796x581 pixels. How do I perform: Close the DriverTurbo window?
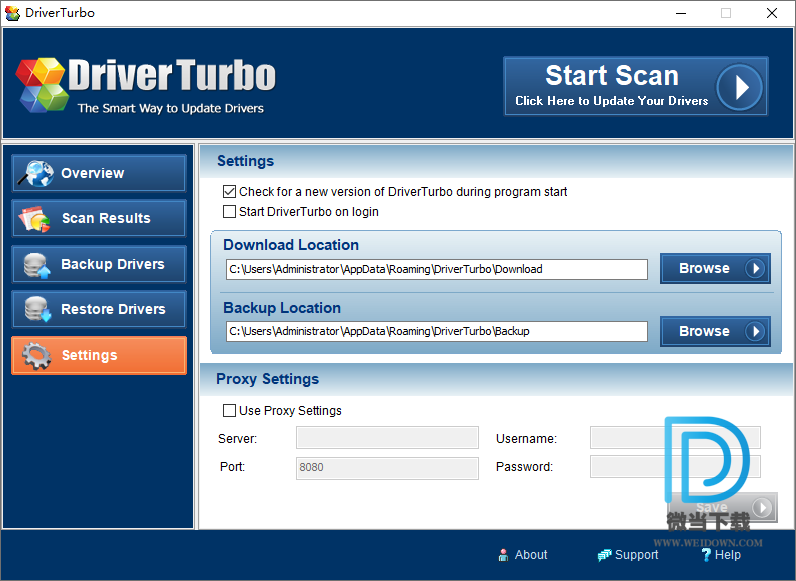[772, 13]
